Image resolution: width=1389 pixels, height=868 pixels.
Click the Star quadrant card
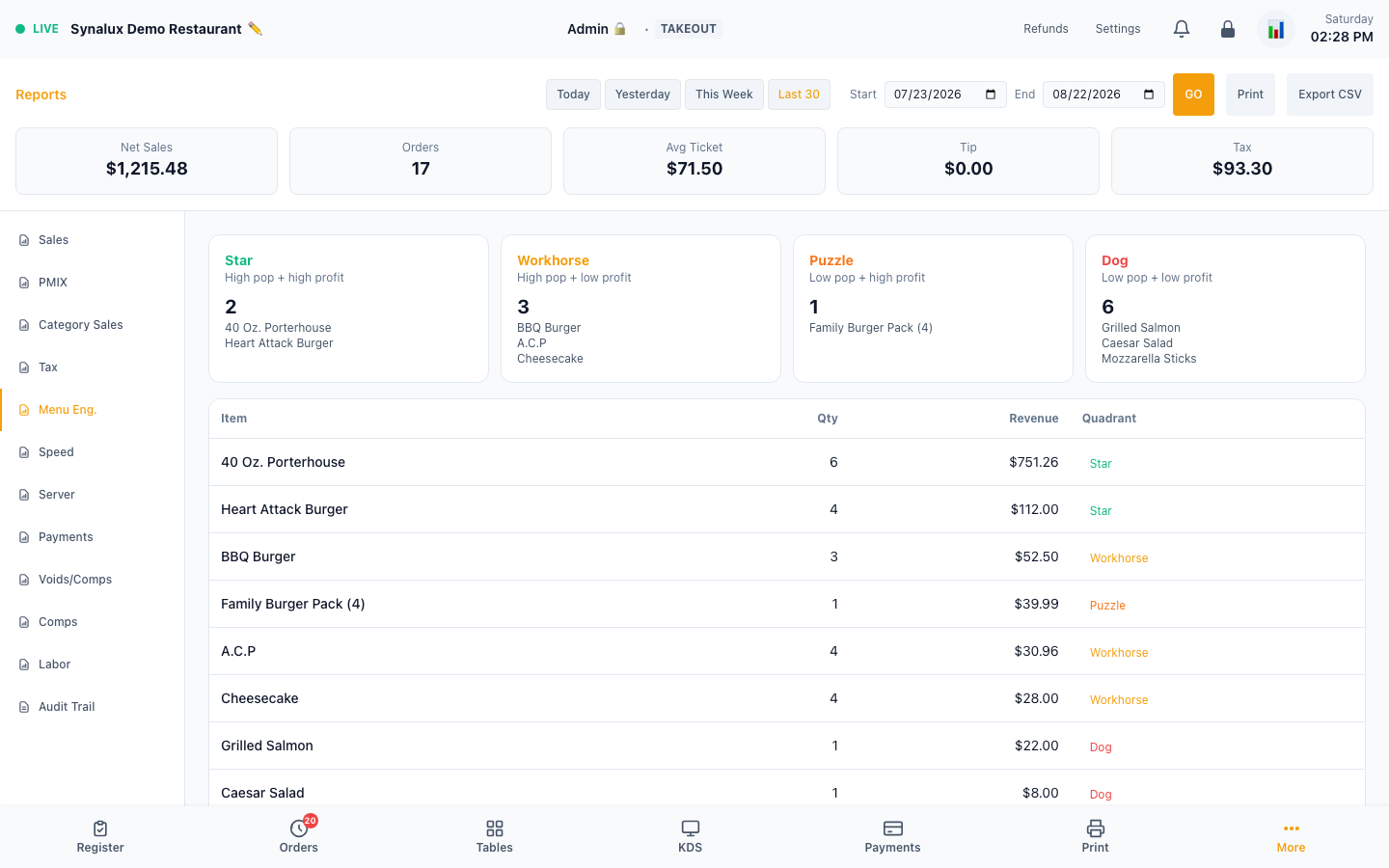[348, 309]
